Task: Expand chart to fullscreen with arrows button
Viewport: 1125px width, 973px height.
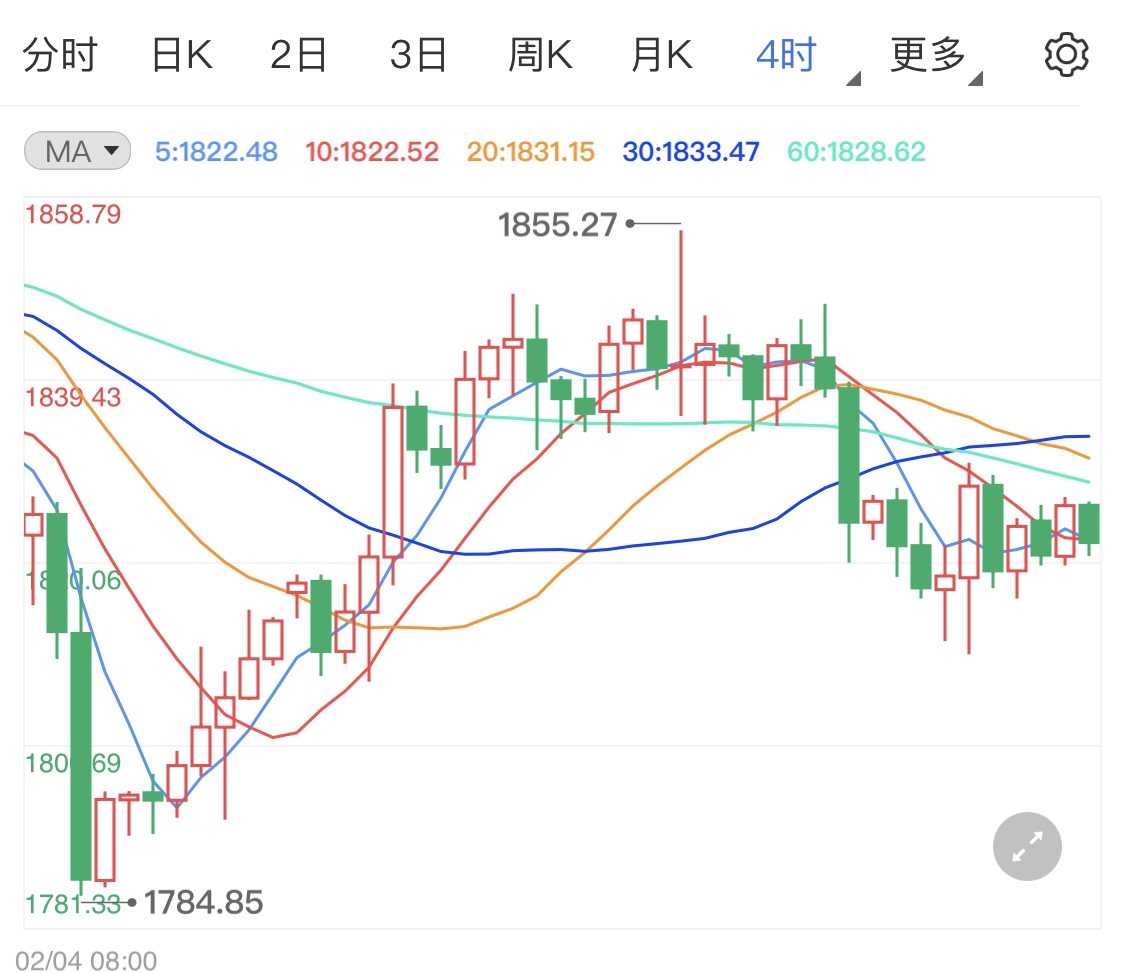Action: pos(1027,846)
